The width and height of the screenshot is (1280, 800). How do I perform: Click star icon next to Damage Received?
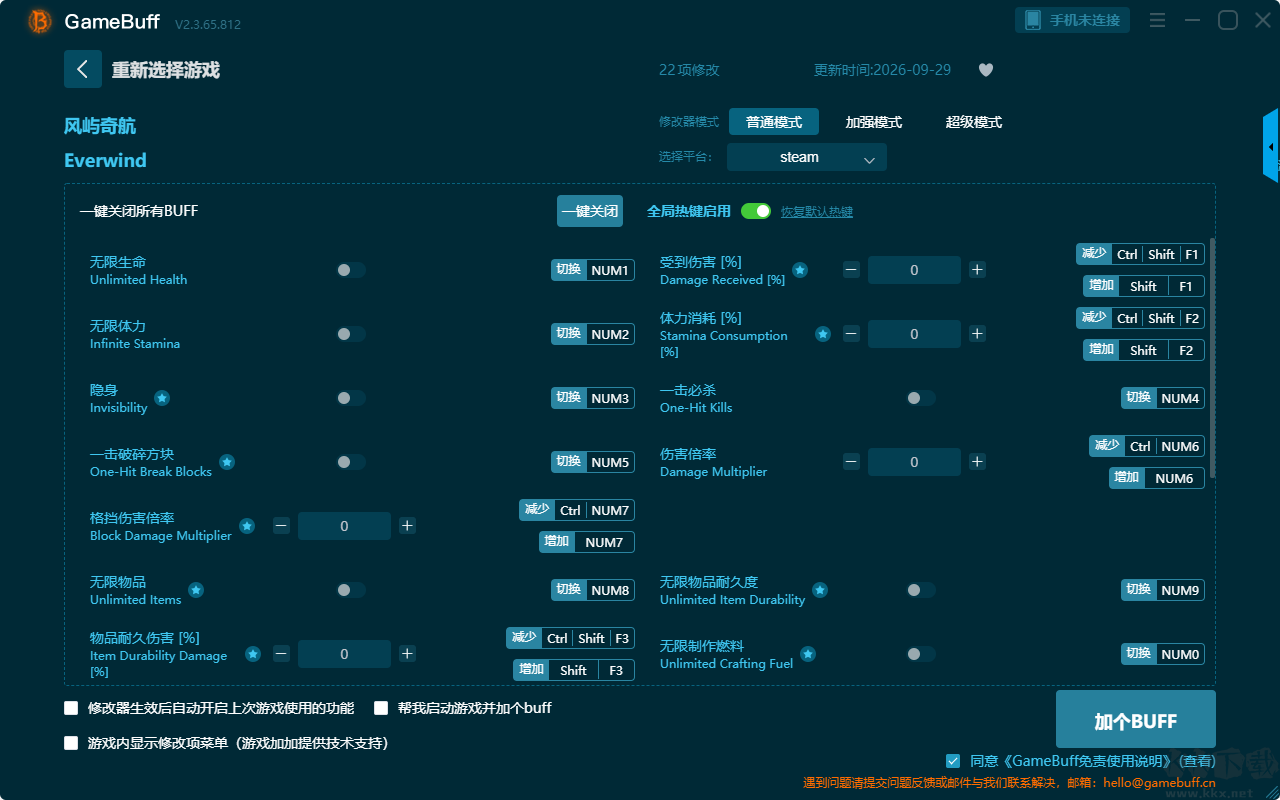[800, 270]
